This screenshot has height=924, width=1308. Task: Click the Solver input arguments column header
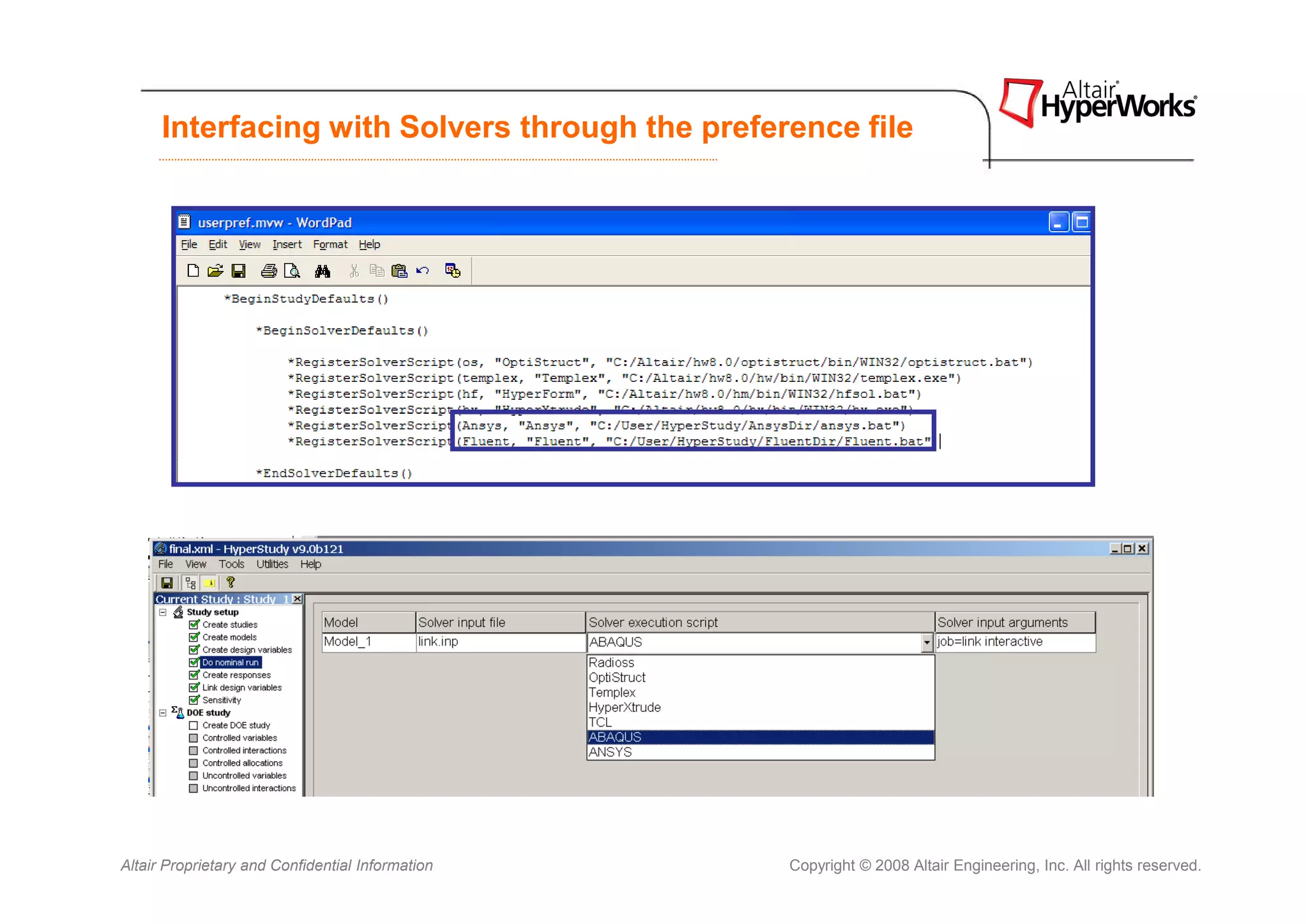[1015, 622]
